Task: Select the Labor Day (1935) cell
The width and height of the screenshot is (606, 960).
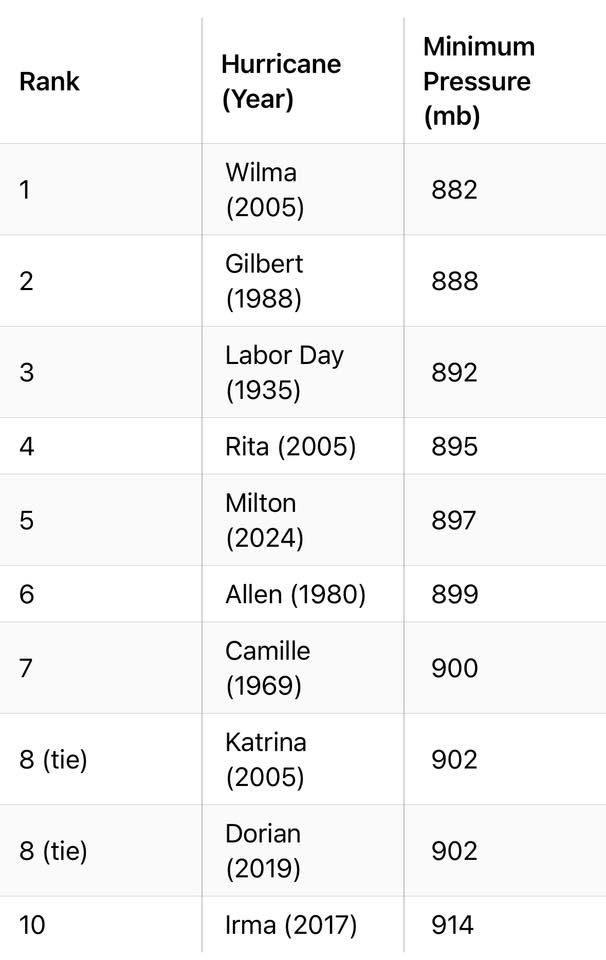Action: (x=284, y=372)
